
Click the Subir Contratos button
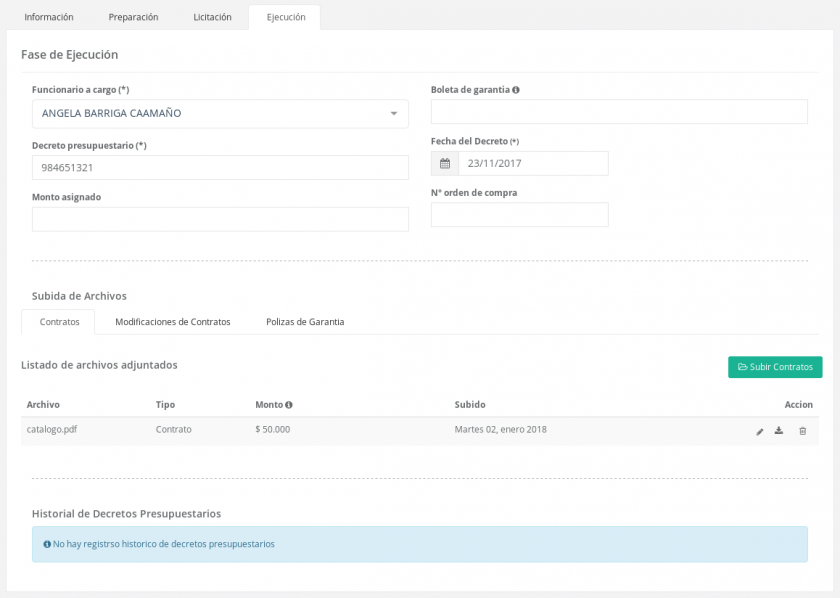coord(775,367)
